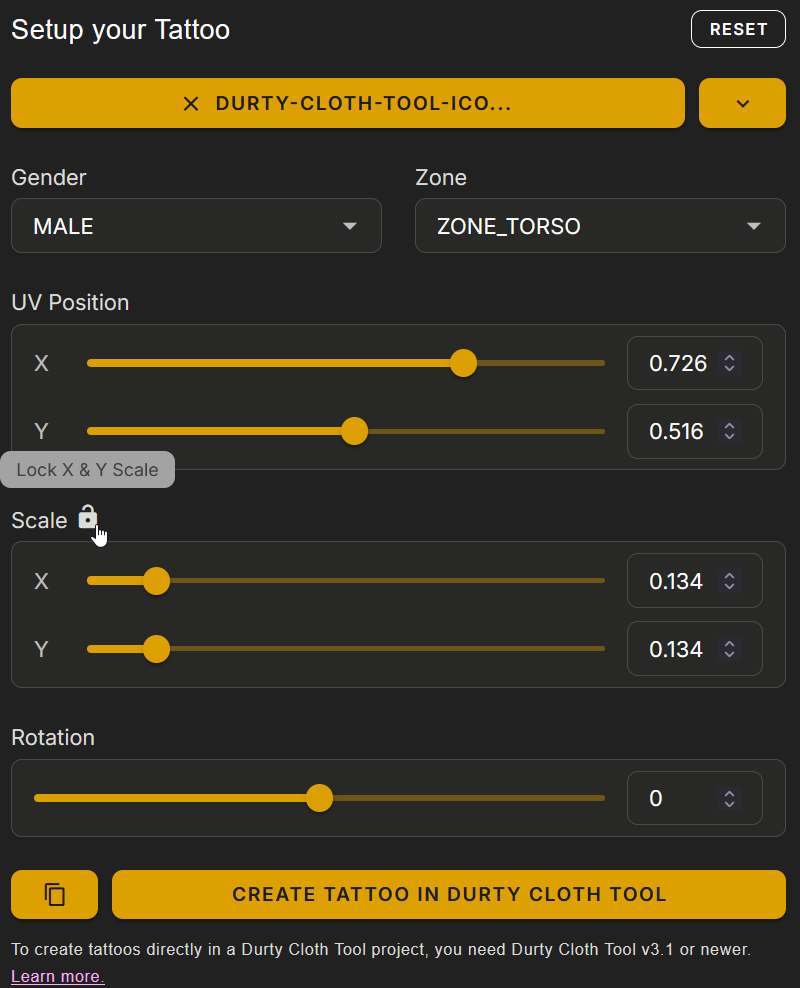
Task: Remove the selected file via X icon
Action: click(191, 104)
